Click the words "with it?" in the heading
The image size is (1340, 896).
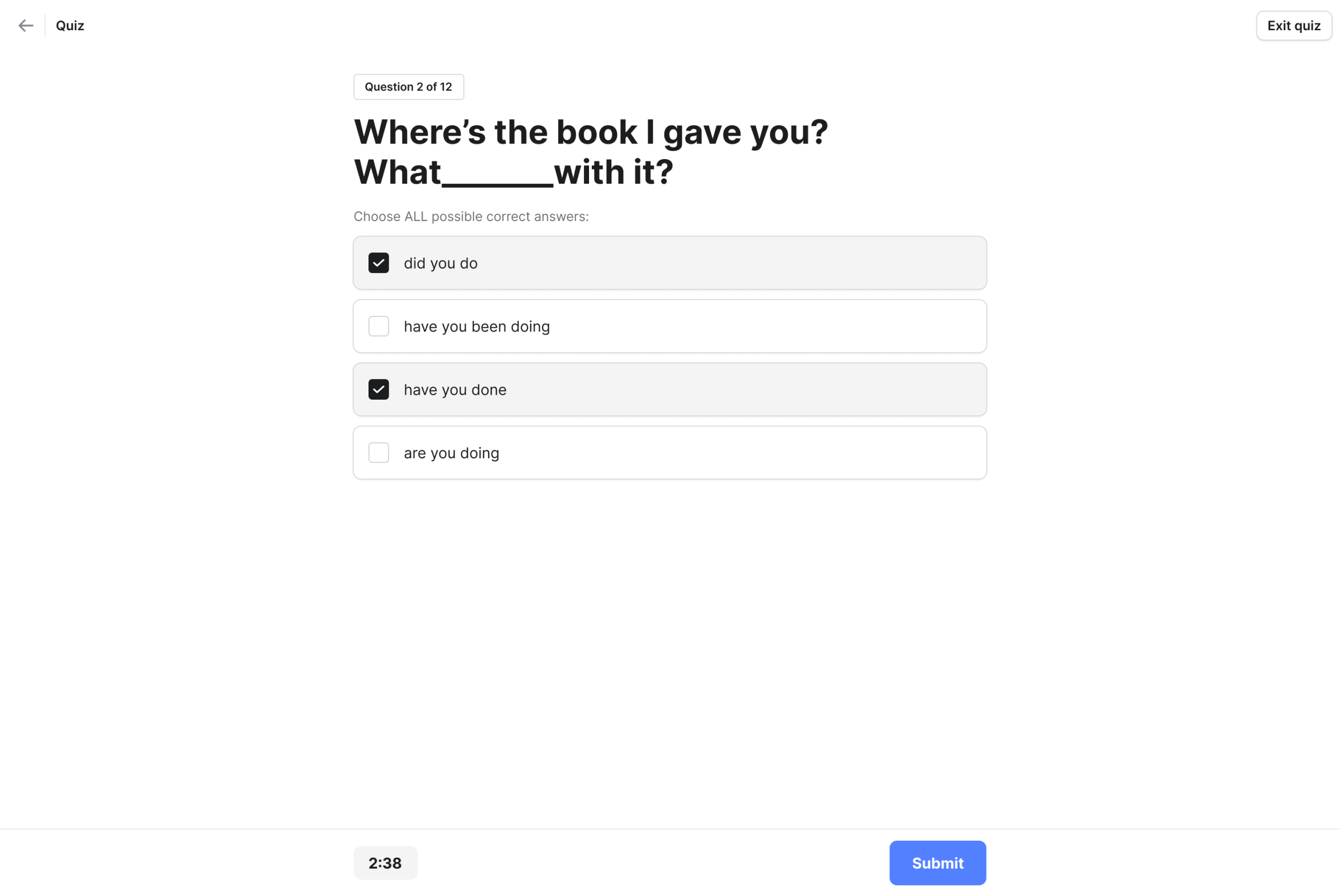click(x=613, y=172)
